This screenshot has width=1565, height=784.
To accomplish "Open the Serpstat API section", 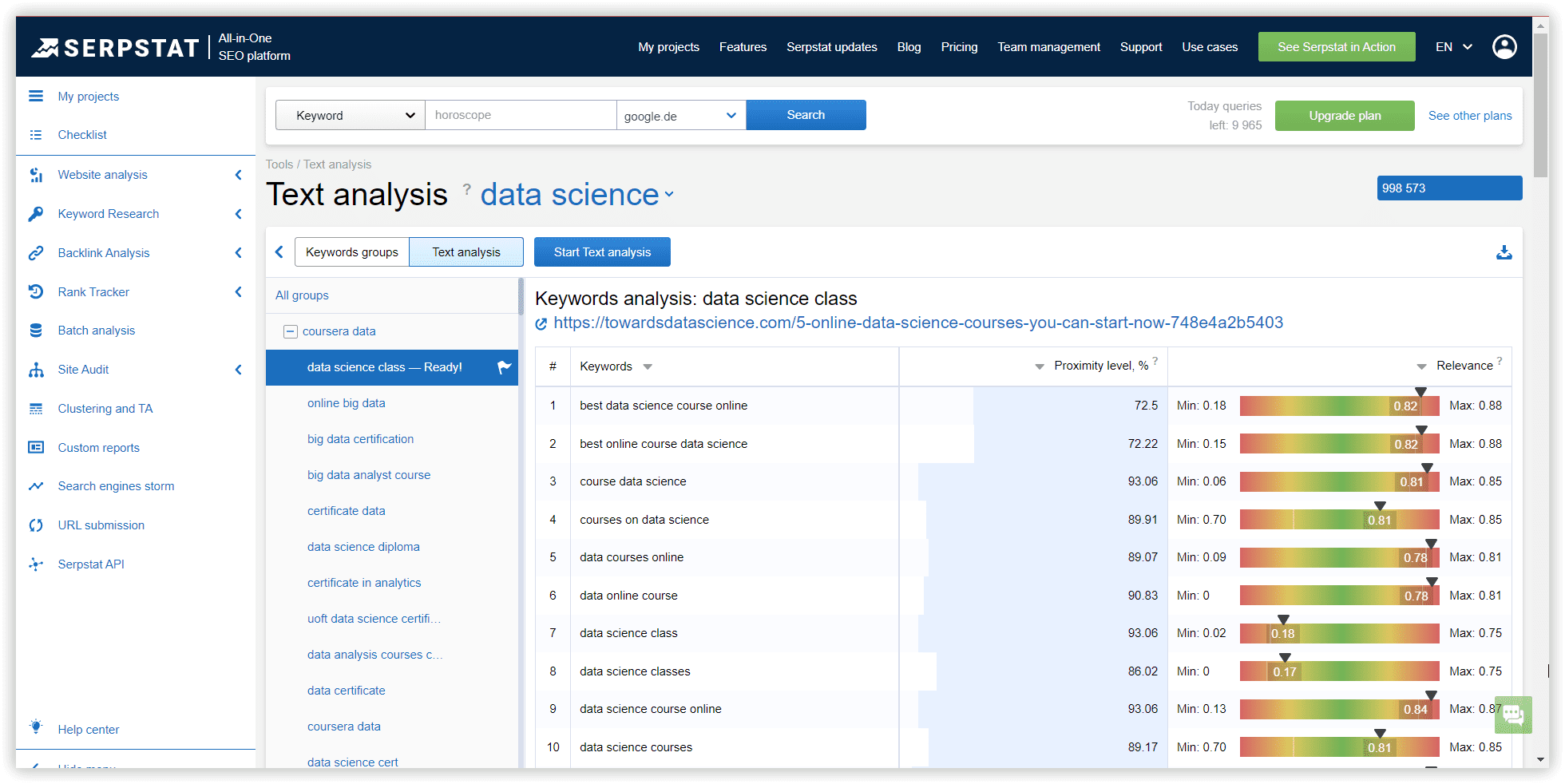I will point(91,564).
